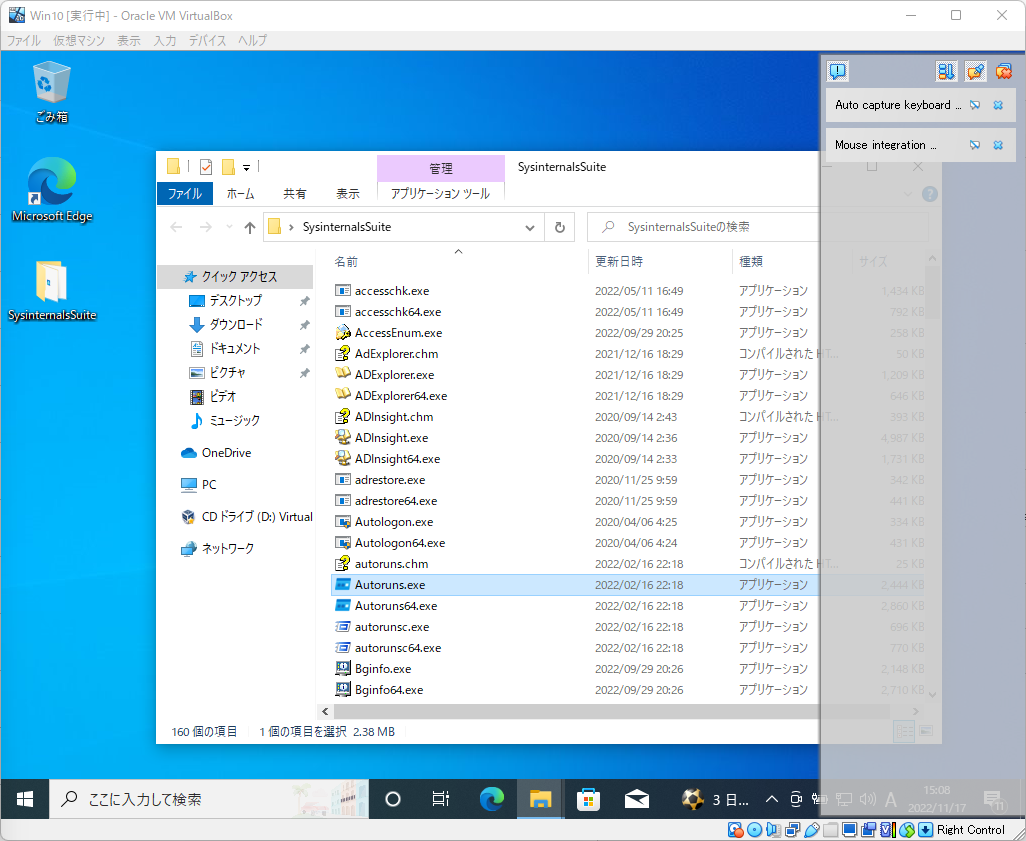The width and height of the screenshot is (1026, 841).
Task: Open Cortana circle on taskbar
Action: 393,798
